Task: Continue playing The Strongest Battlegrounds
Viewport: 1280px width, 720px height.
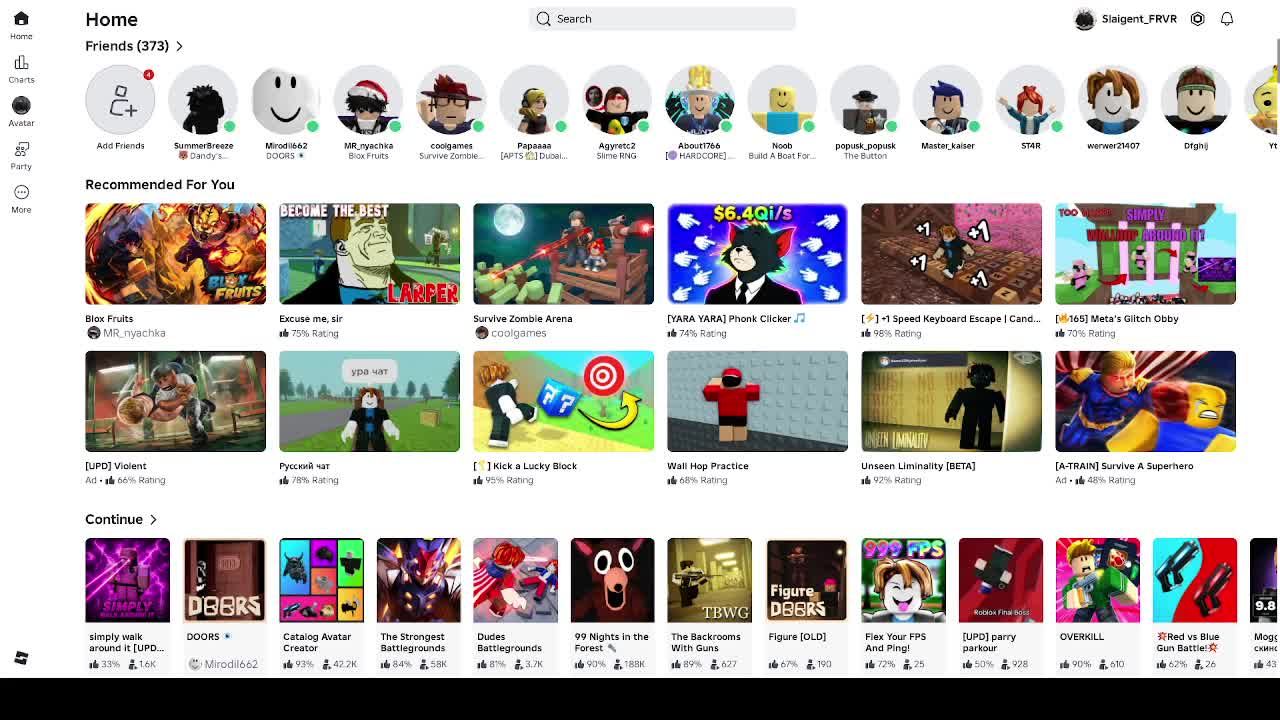Action: tap(418, 580)
